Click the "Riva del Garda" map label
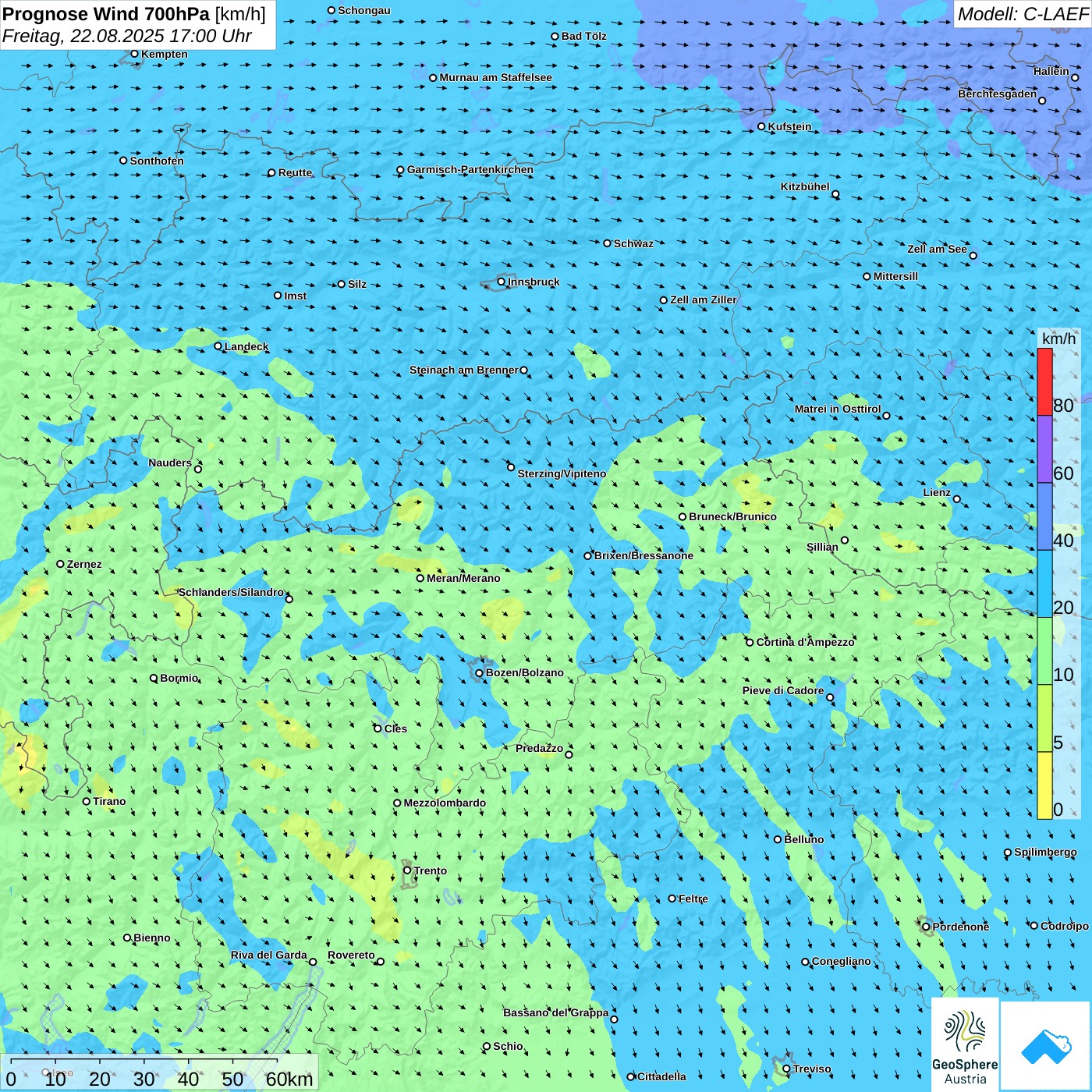The image size is (1092, 1092). click(x=269, y=955)
